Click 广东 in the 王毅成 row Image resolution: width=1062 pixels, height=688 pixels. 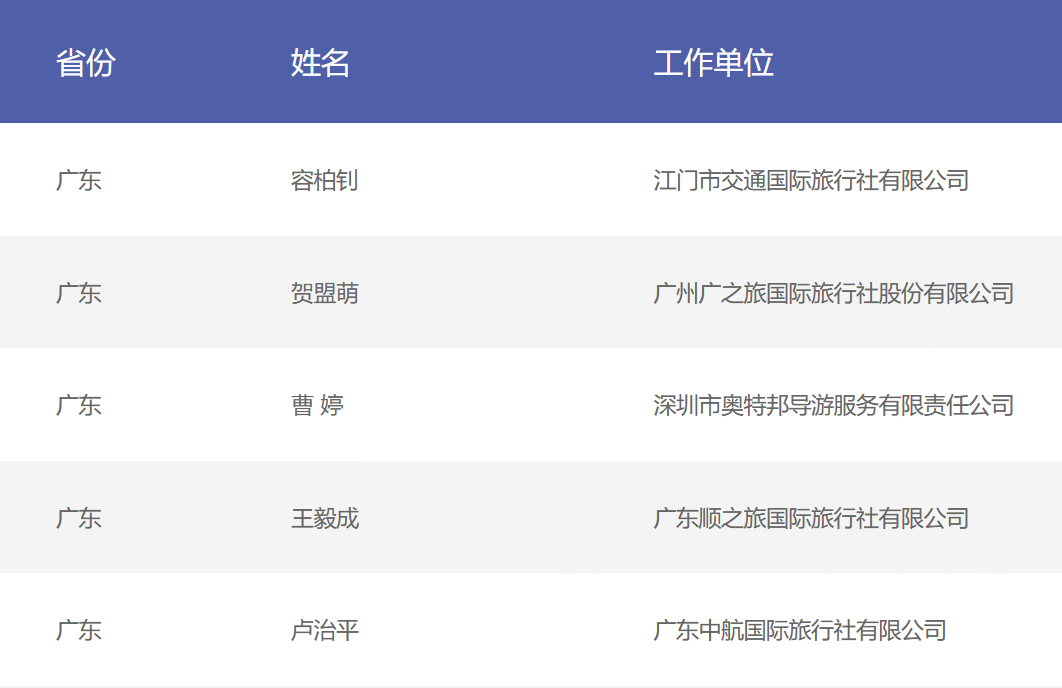pyautogui.click(x=79, y=518)
